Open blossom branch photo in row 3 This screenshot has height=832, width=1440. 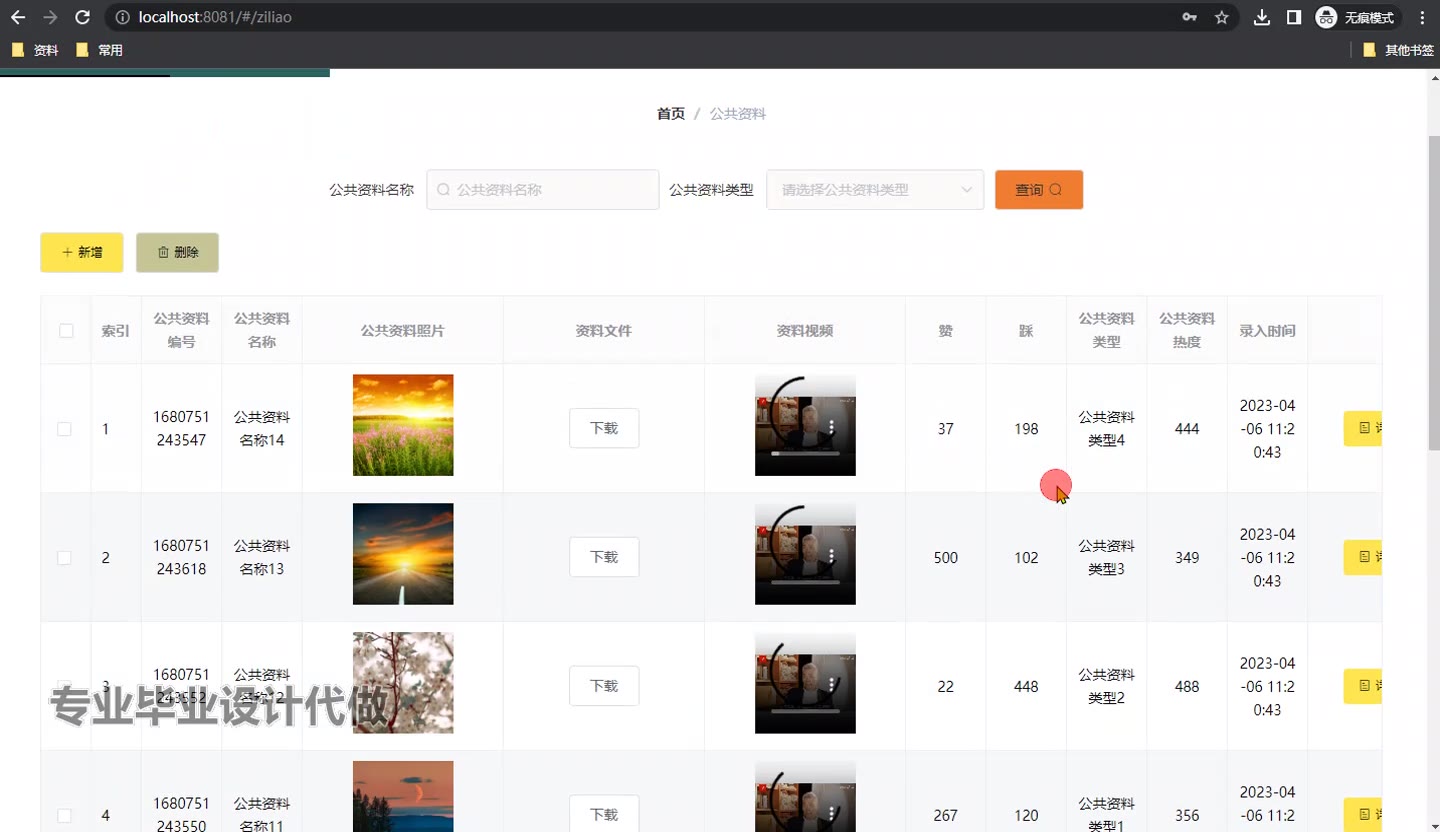point(403,683)
